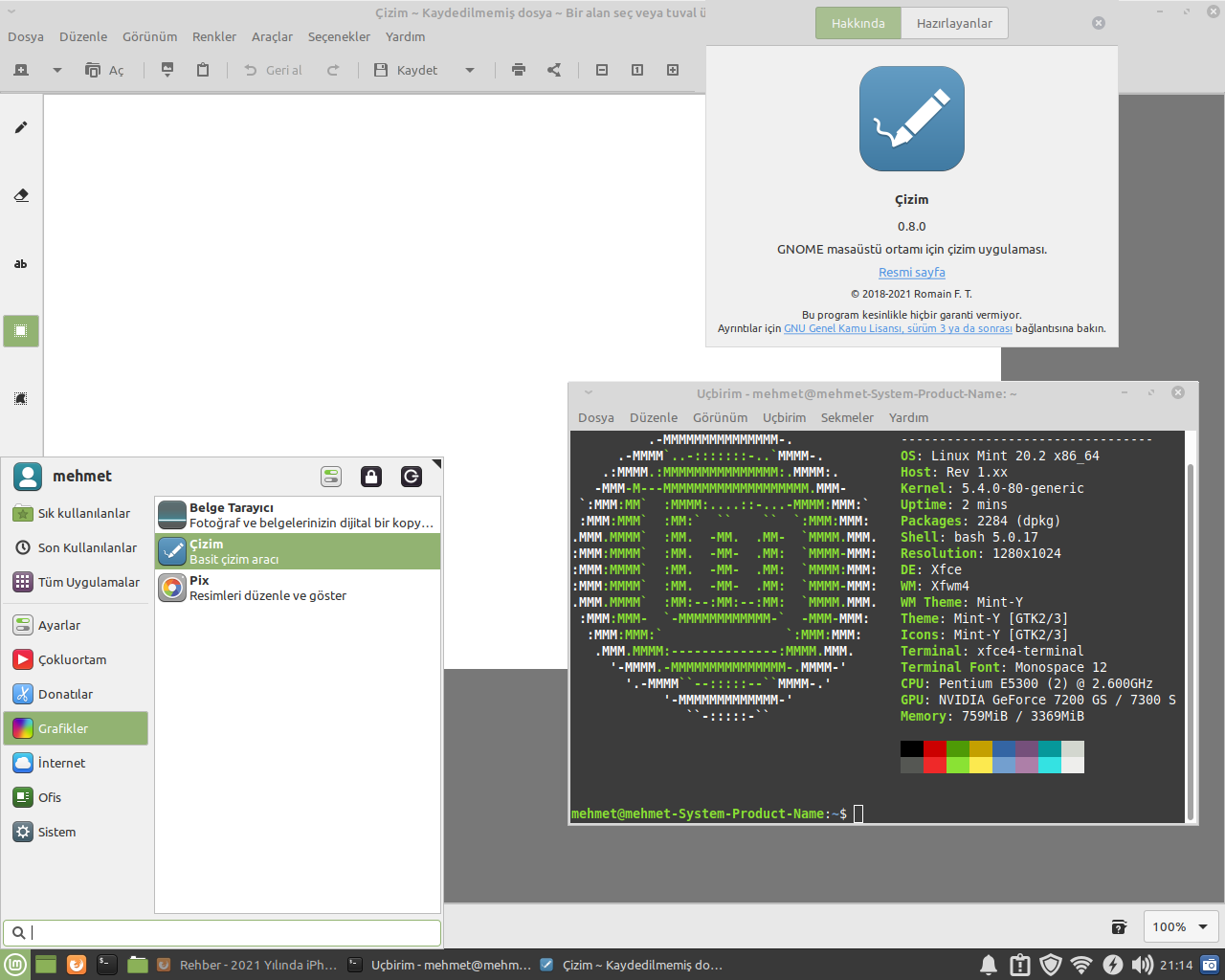Click the new image icon in toolbar
This screenshot has width=1225, height=980.
pyautogui.click(x=21, y=70)
